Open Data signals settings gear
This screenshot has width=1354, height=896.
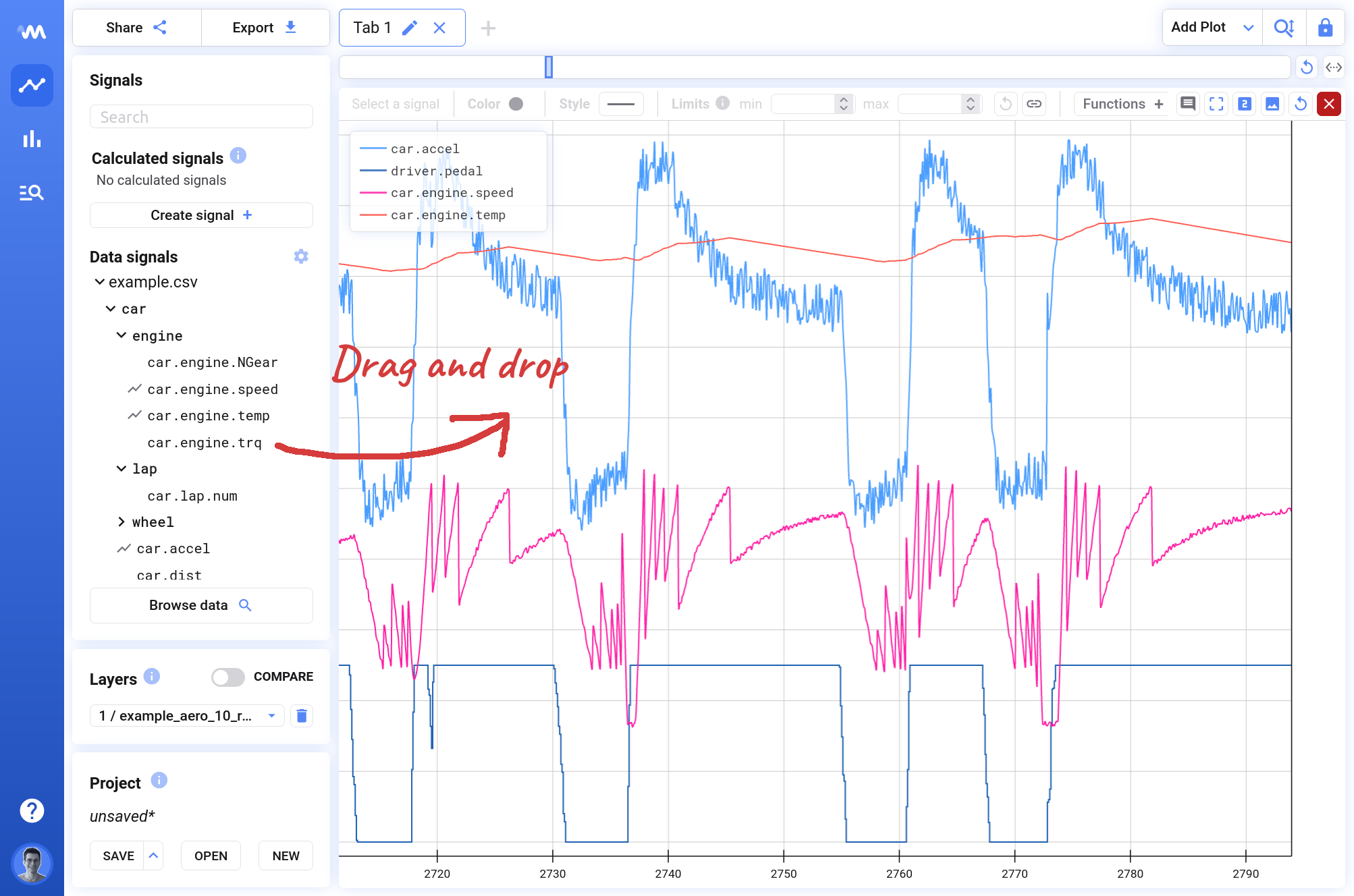(301, 256)
